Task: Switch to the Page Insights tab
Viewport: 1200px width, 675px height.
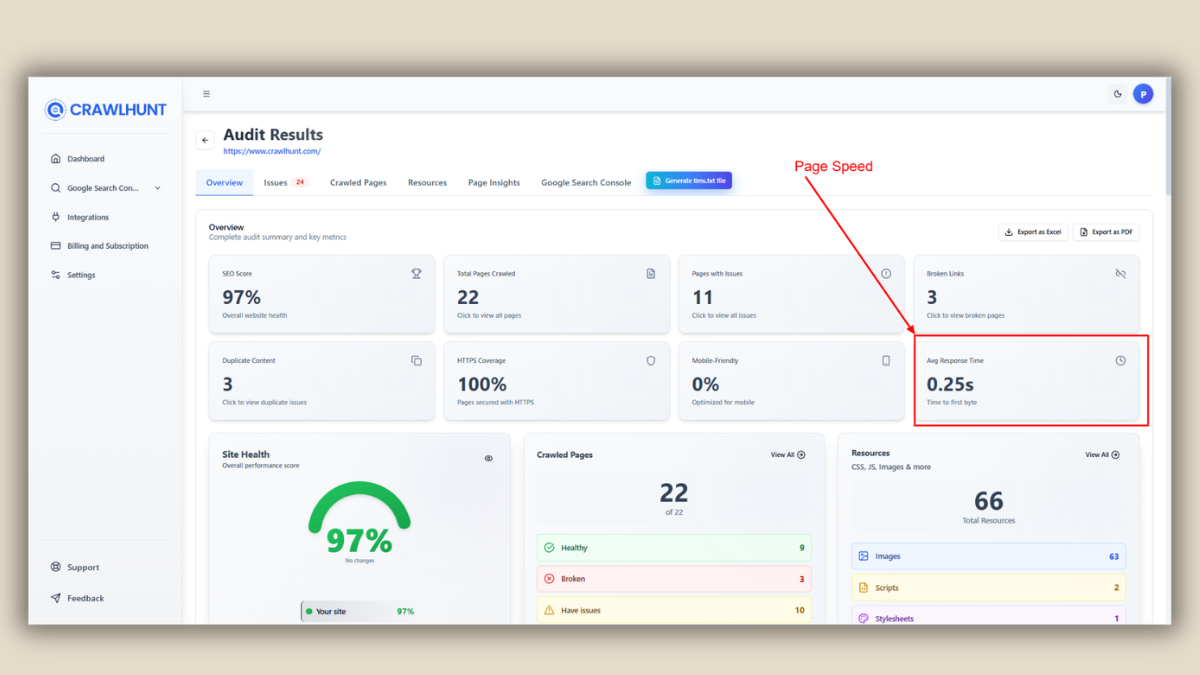Action: pos(494,183)
